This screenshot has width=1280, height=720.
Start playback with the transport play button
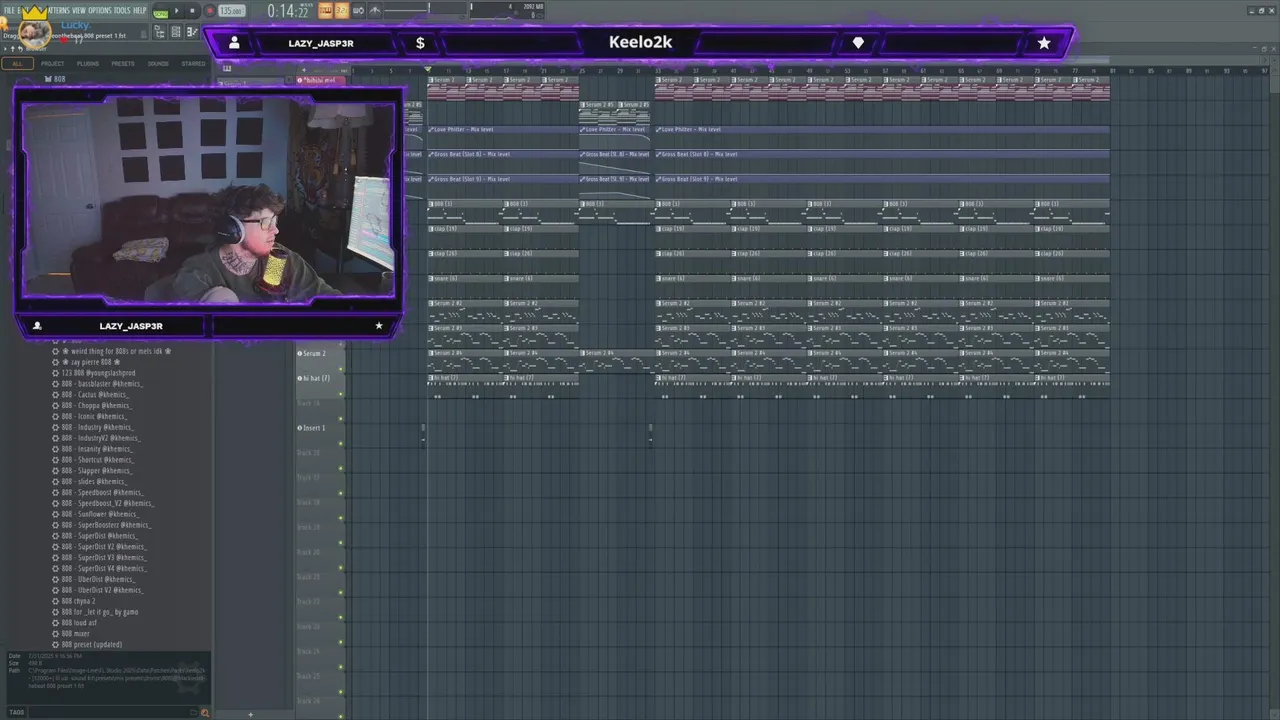176,10
